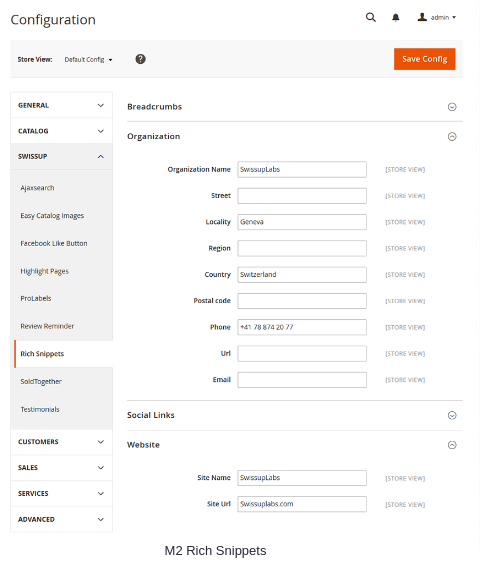Click the Save Config button
The image size is (480, 563).
(x=424, y=59)
